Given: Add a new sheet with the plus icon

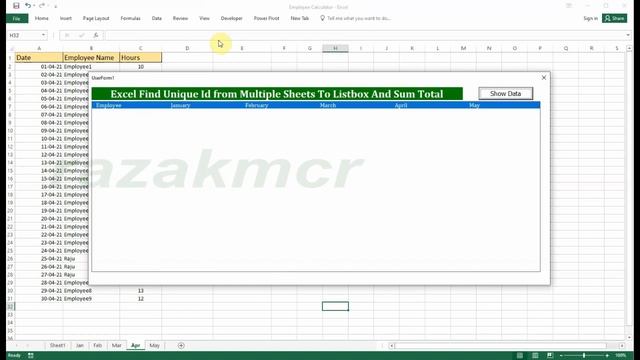Looking at the screenshot, I should click(x=181, y=346).
